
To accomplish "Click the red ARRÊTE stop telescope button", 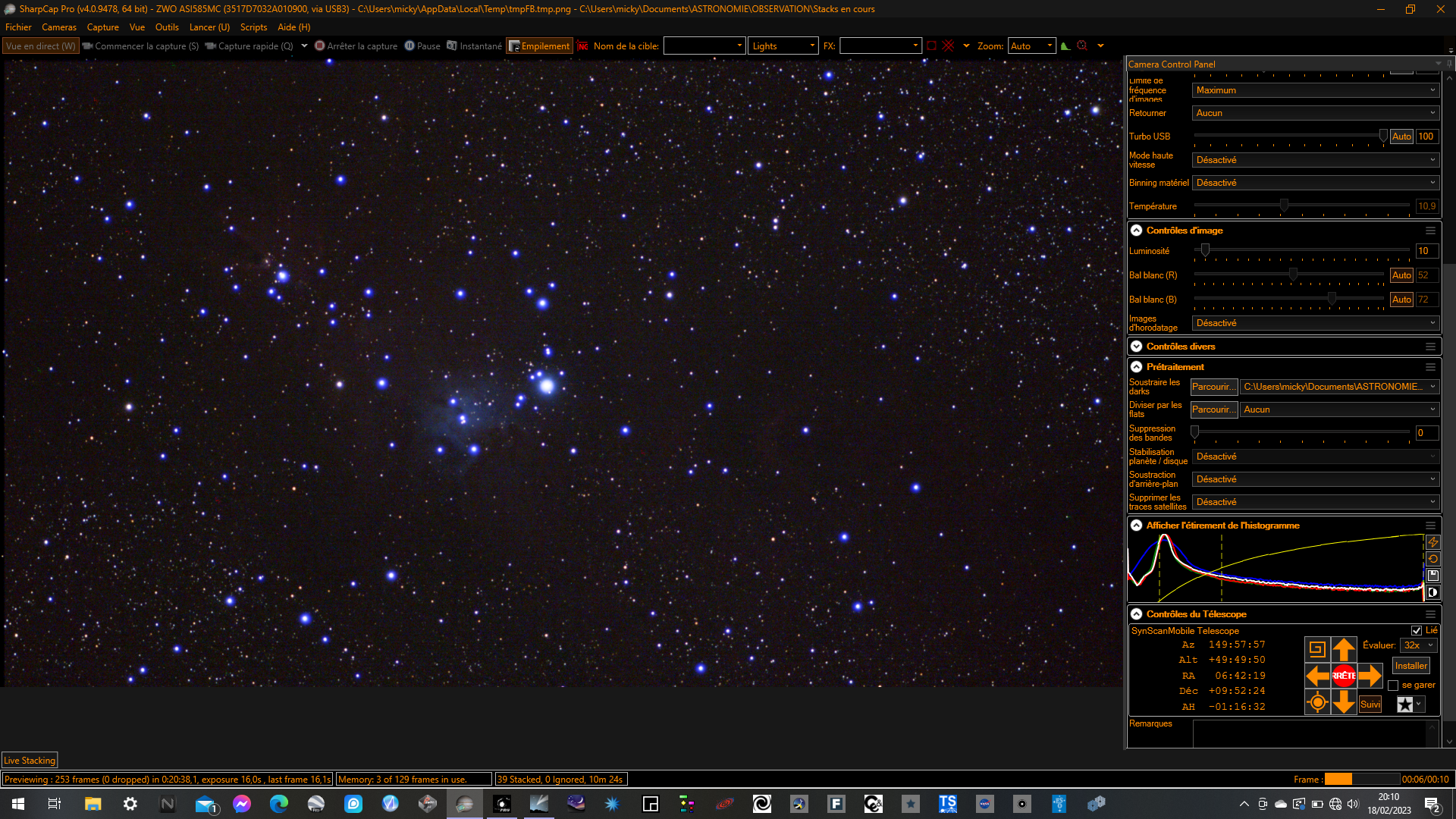I will coord(1344,675).
